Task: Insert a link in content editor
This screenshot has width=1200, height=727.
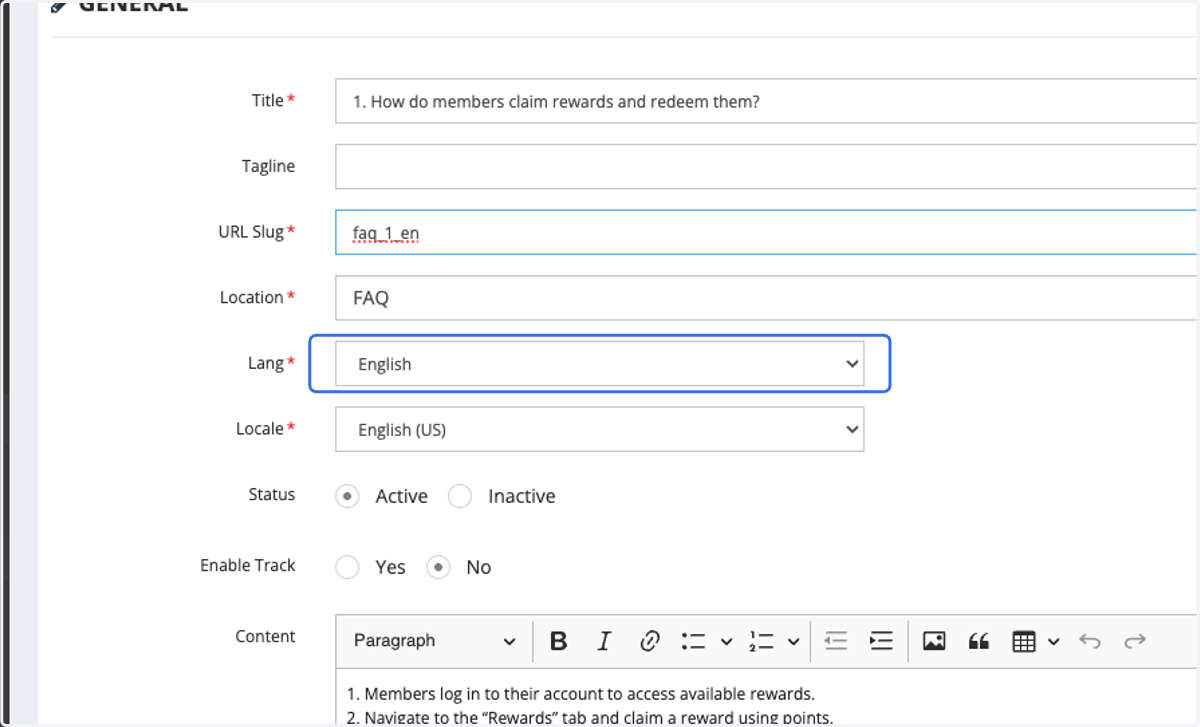Action: pyautogui.click(x=649, y=642)
